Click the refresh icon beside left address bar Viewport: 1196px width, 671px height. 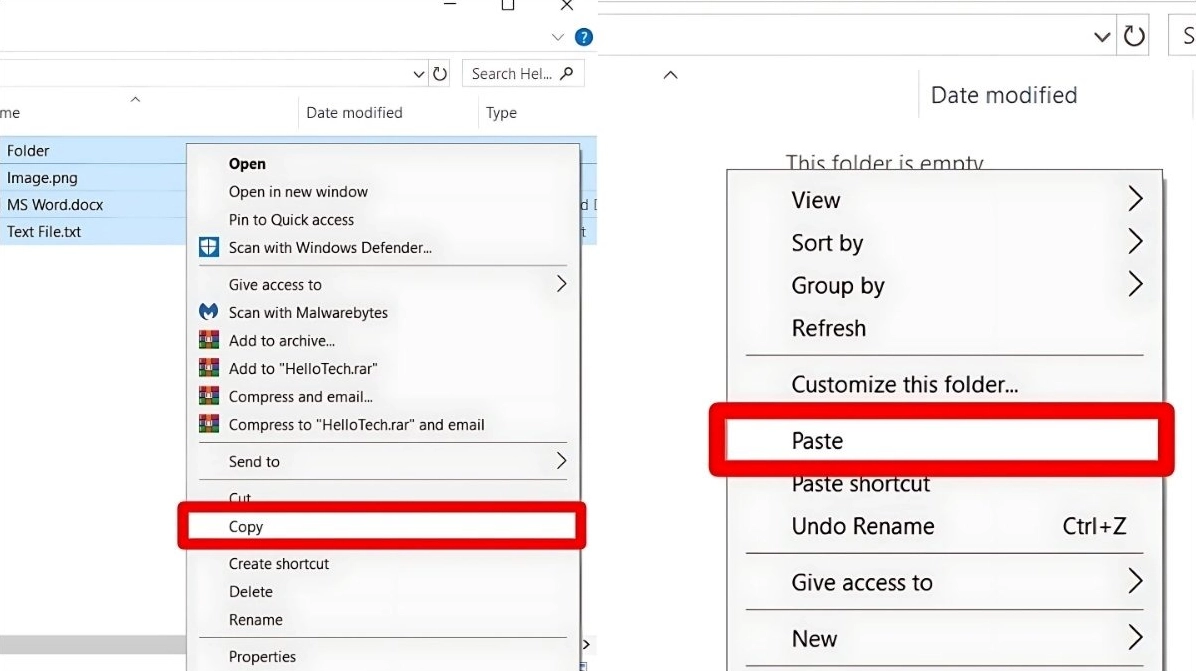click(x=440, y=74)
